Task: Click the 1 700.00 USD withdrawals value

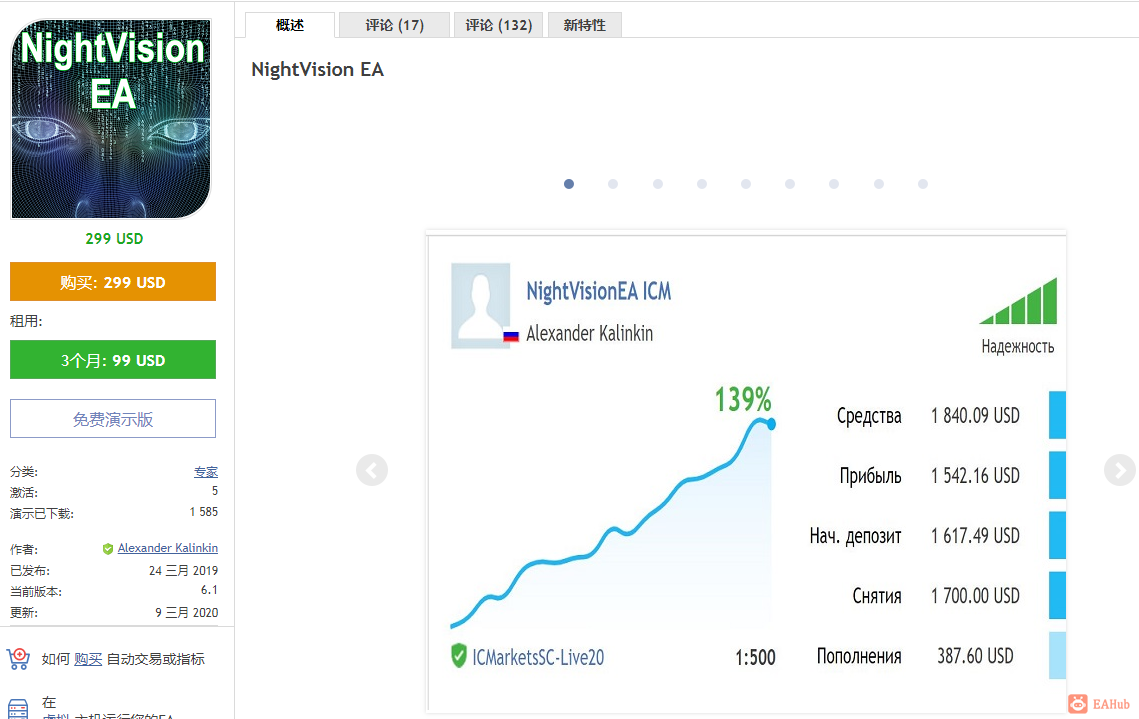Action: 975,596
